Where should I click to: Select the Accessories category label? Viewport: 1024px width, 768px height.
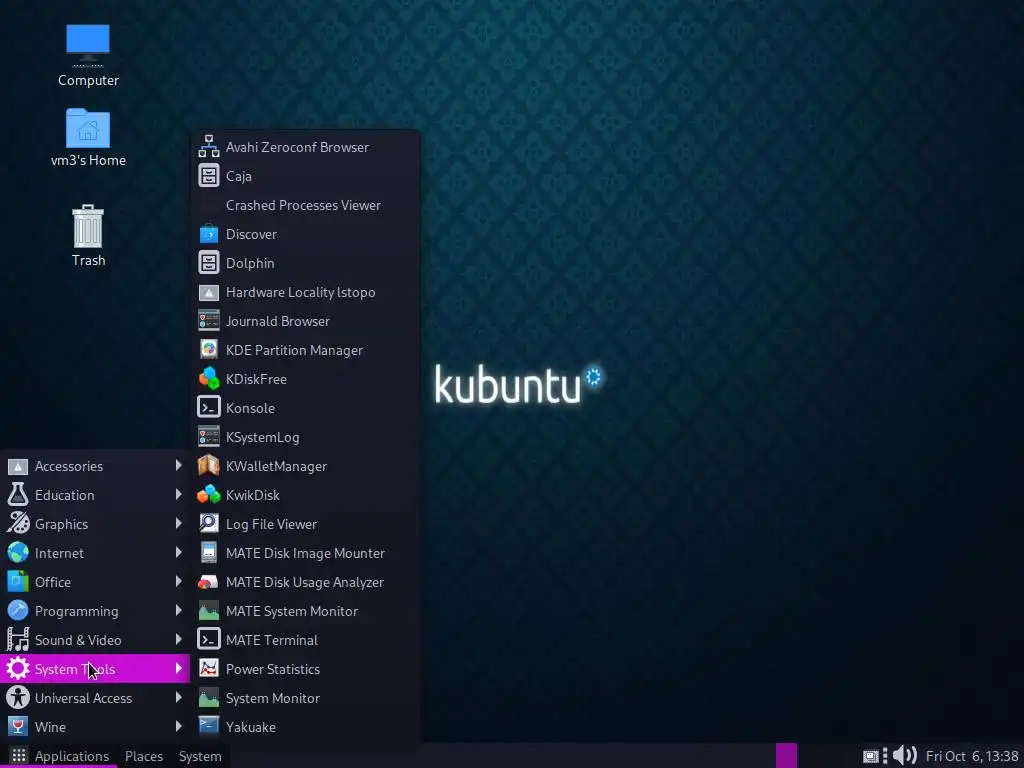point(69,466)
